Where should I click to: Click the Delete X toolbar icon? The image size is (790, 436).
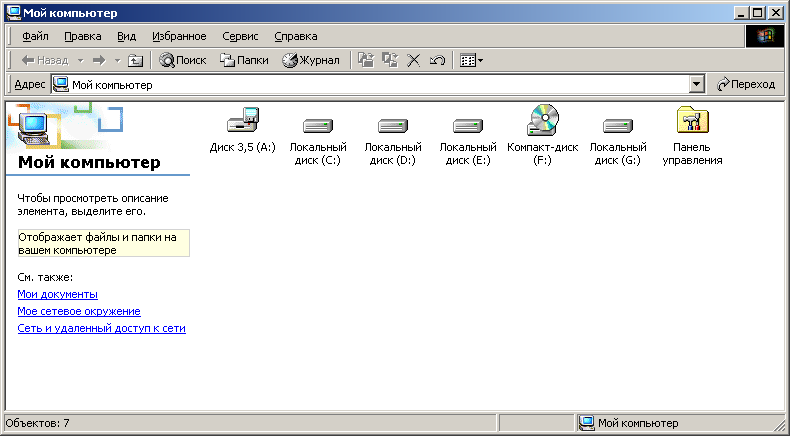(414, 60)
